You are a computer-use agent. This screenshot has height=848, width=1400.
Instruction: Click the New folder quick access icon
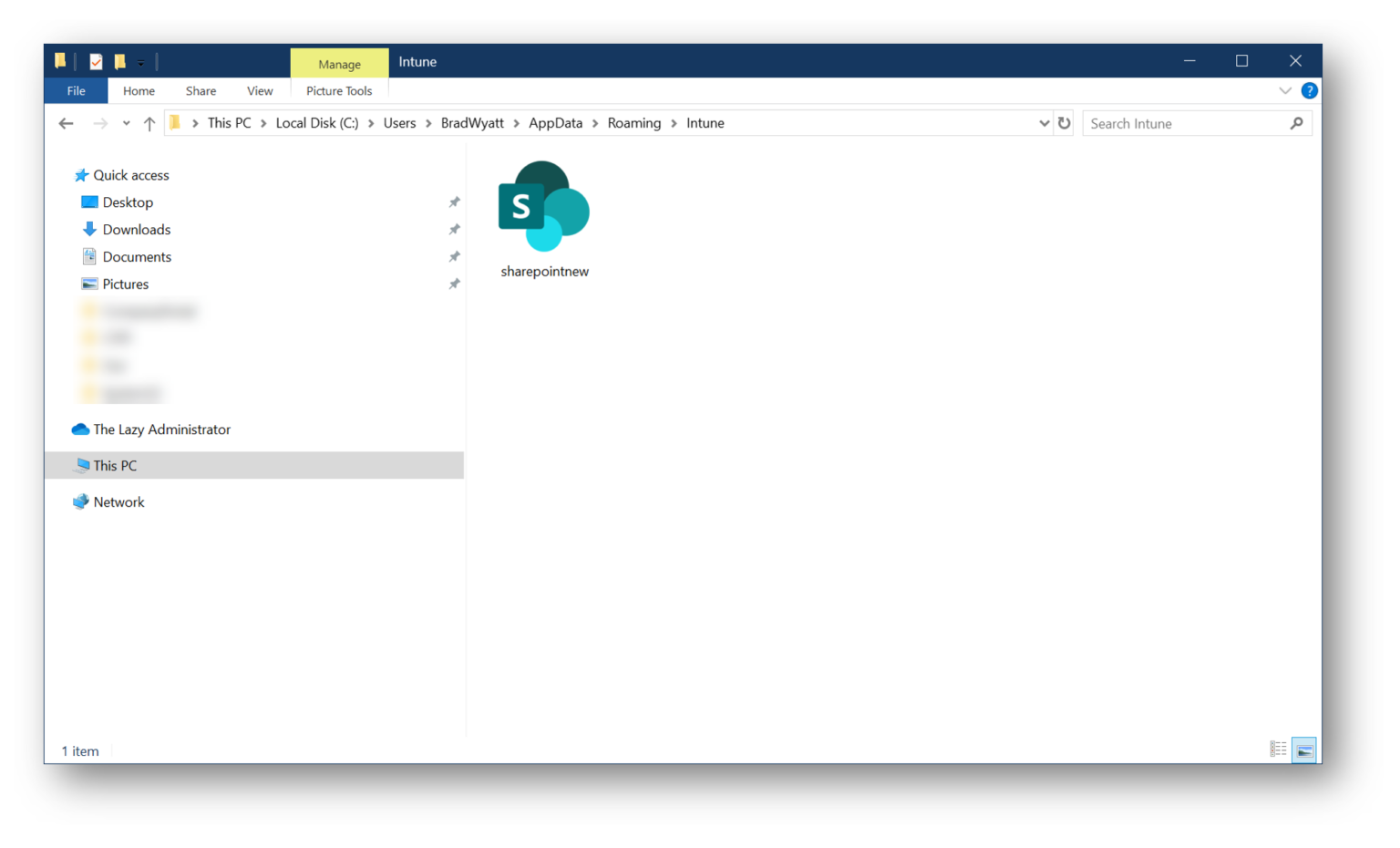[x=119, y=61]
